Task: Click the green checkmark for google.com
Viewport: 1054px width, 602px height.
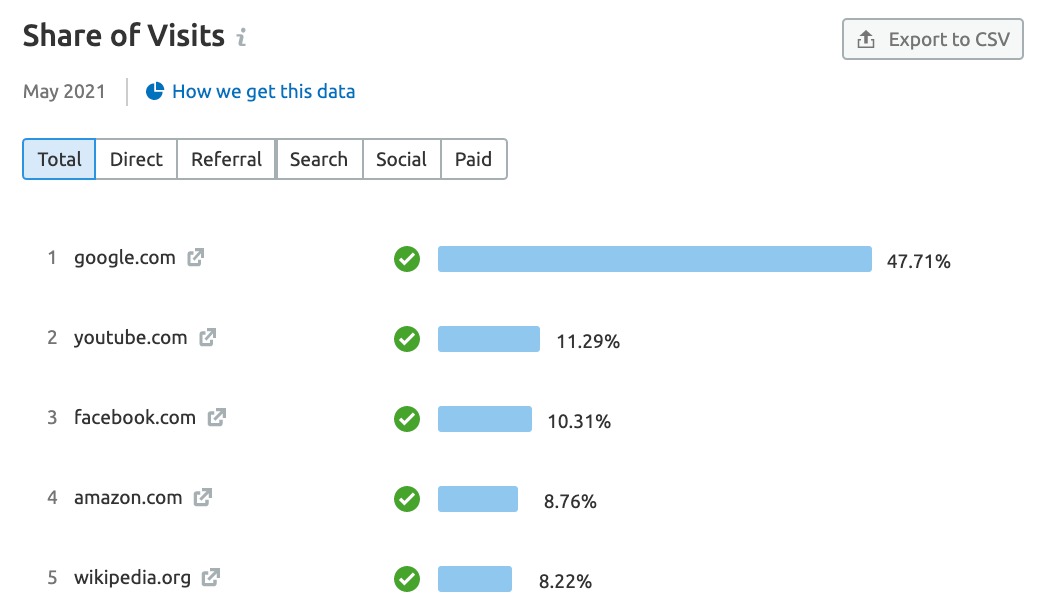Action: 407,259
